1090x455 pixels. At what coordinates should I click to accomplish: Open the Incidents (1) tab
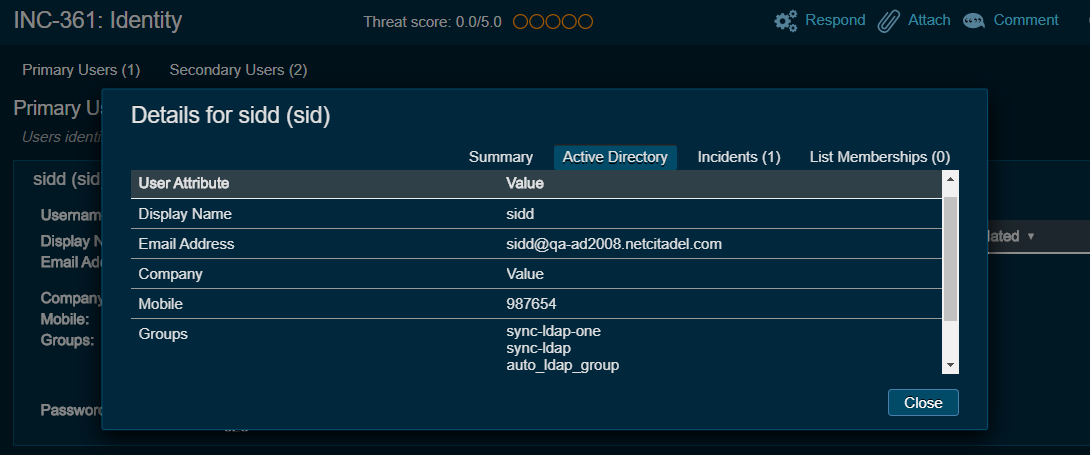pos(738,157)
